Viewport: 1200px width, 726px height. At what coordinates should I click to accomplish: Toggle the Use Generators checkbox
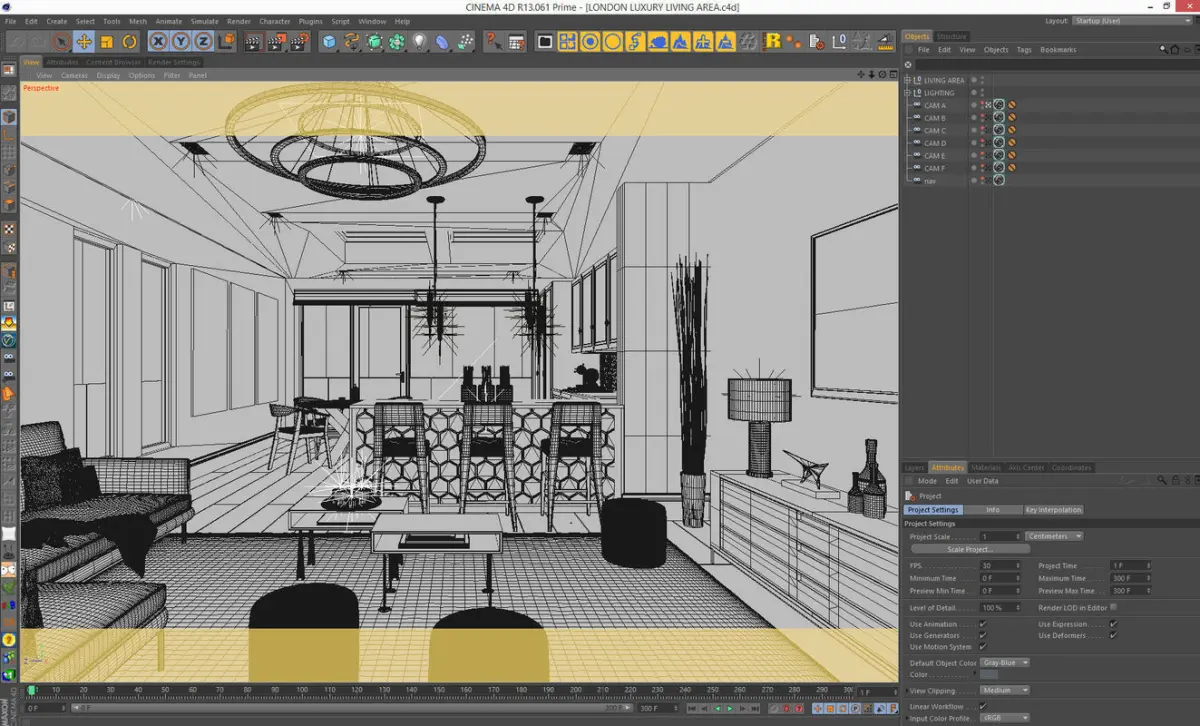[x=983, y=635]
